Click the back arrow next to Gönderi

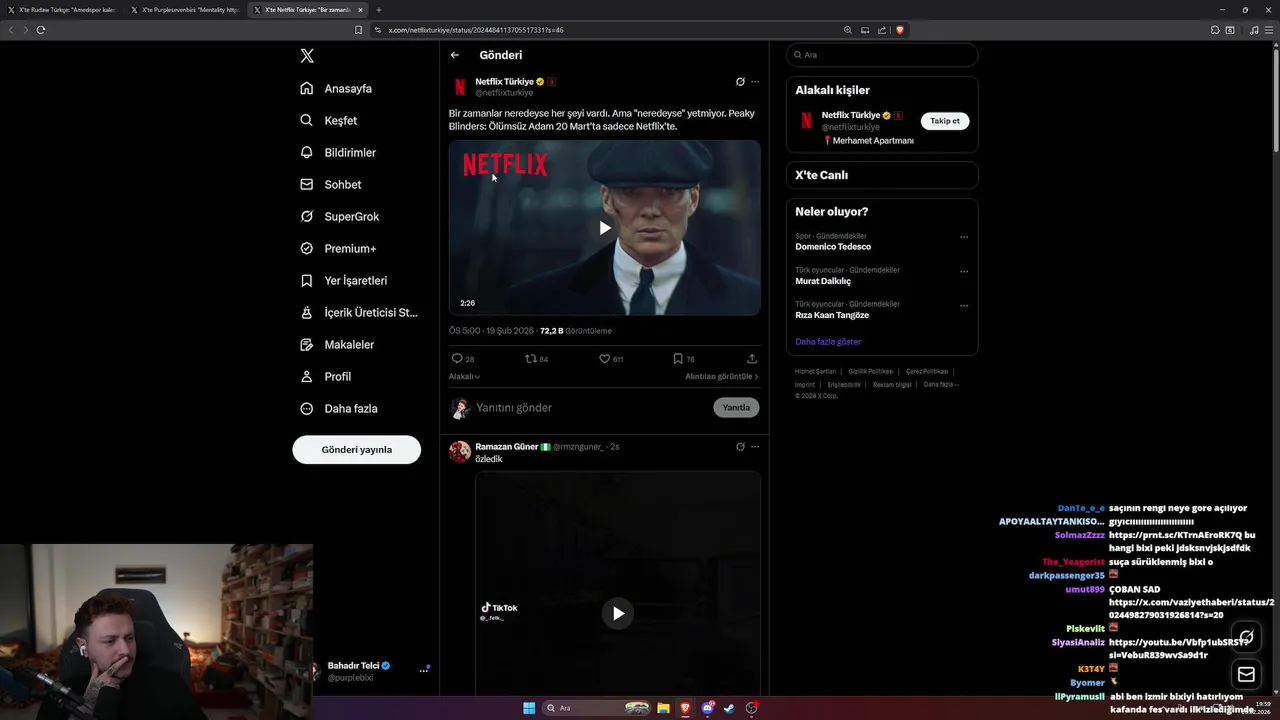pyautogui.click(x=455, y=55)
